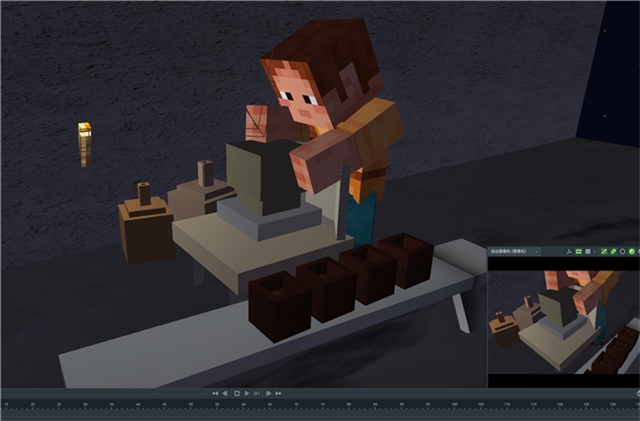Click frame 80 on the timeline ruler

[349, 404]
